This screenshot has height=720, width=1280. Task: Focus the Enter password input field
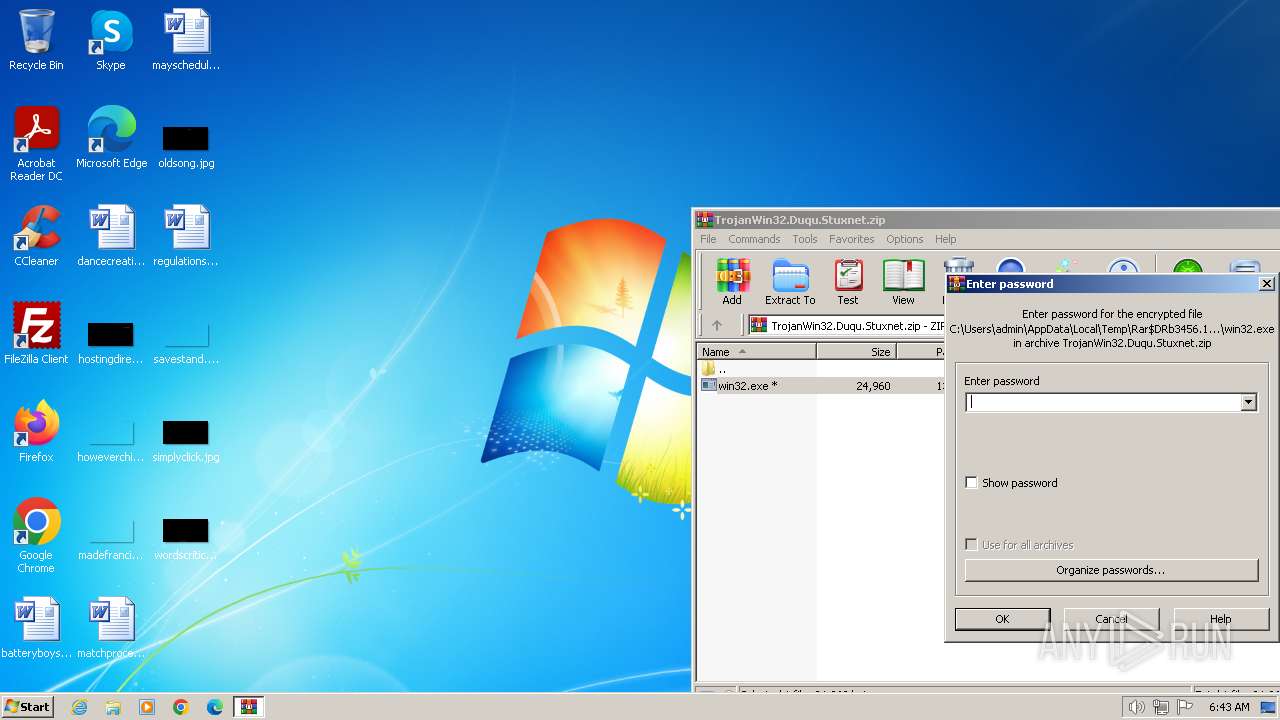click(x=1103, y=402)
